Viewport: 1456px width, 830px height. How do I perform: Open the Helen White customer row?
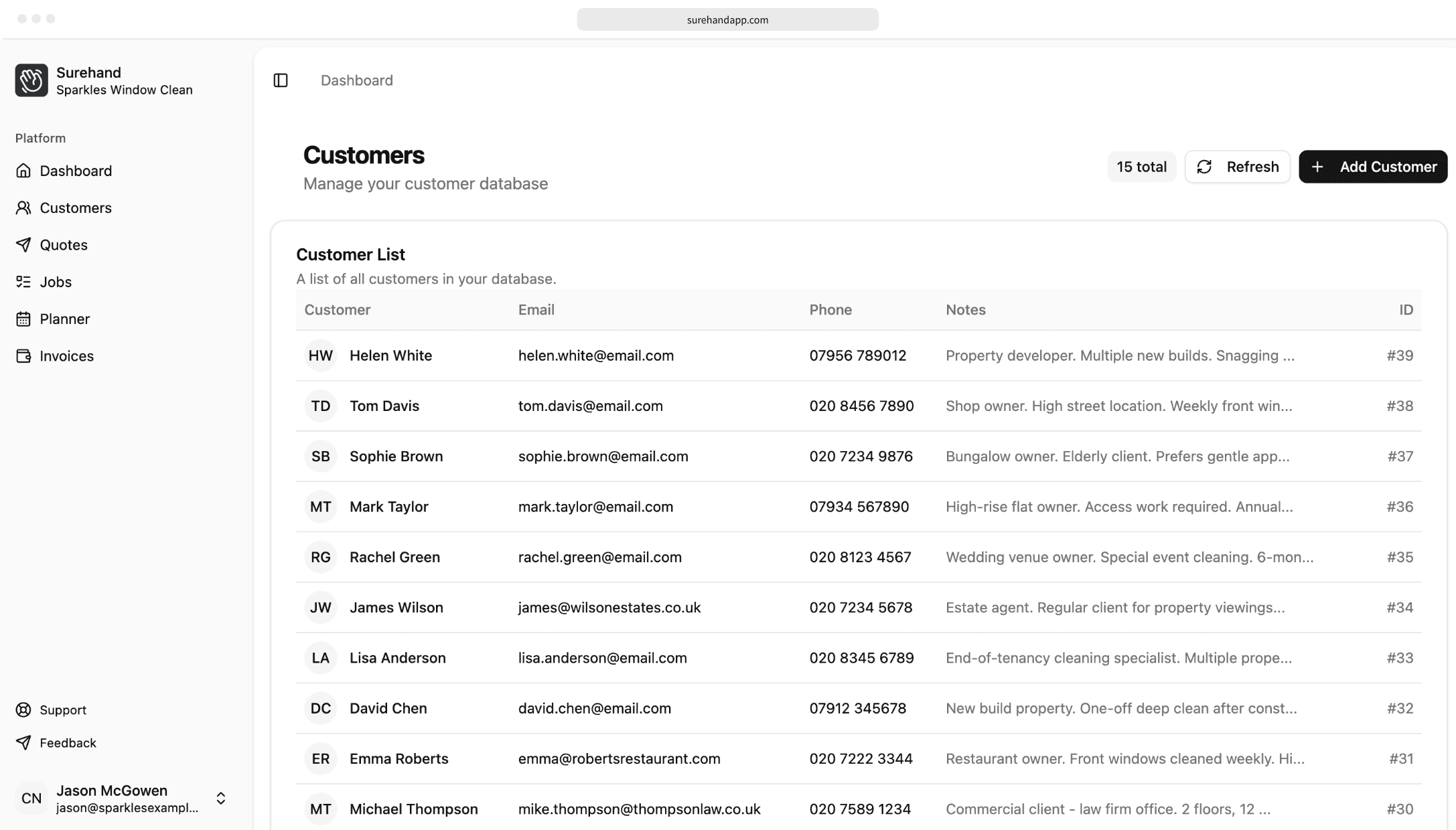(390, 355)
